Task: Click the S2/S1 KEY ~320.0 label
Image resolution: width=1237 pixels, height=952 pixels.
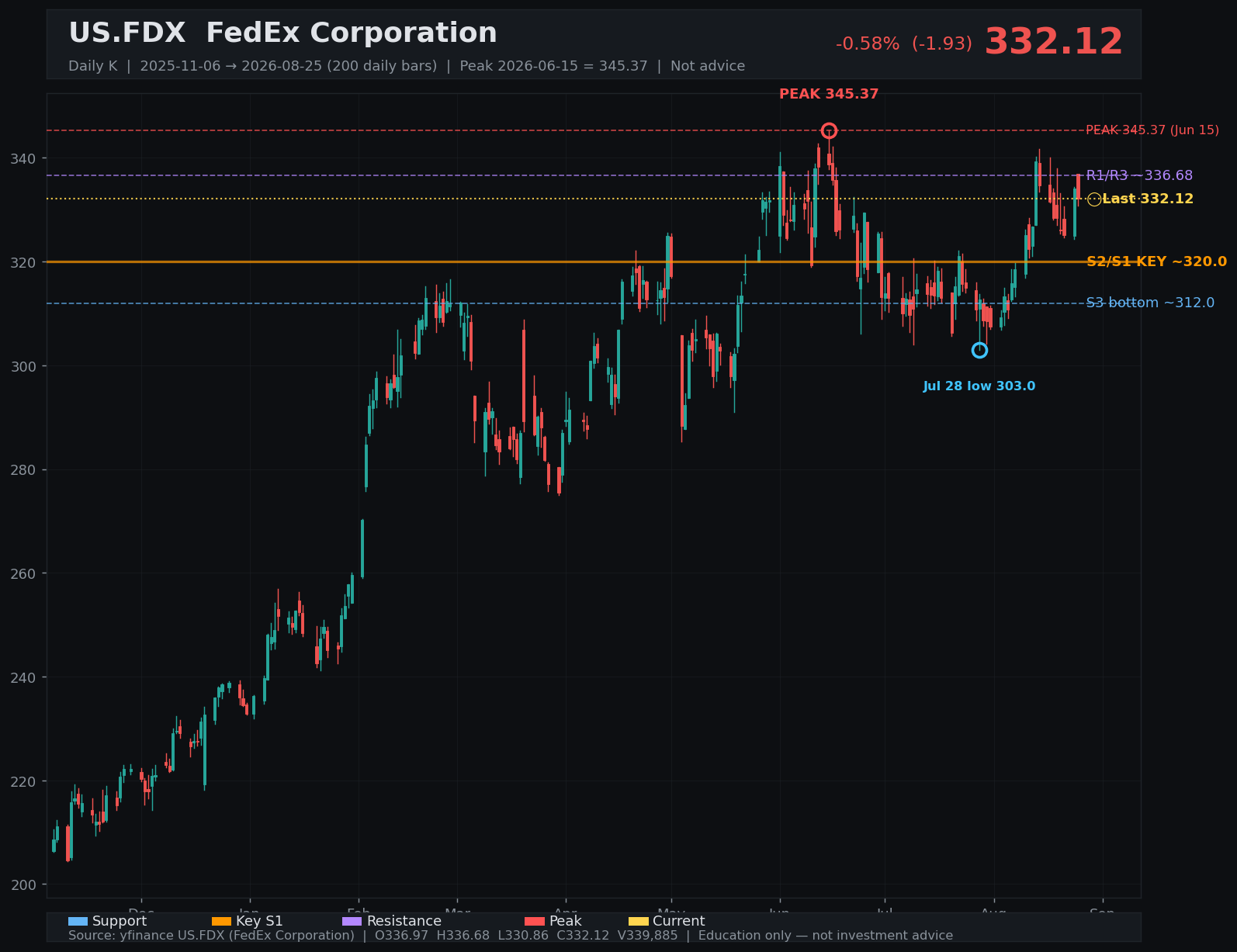Action: click(x=1156, y=261)
